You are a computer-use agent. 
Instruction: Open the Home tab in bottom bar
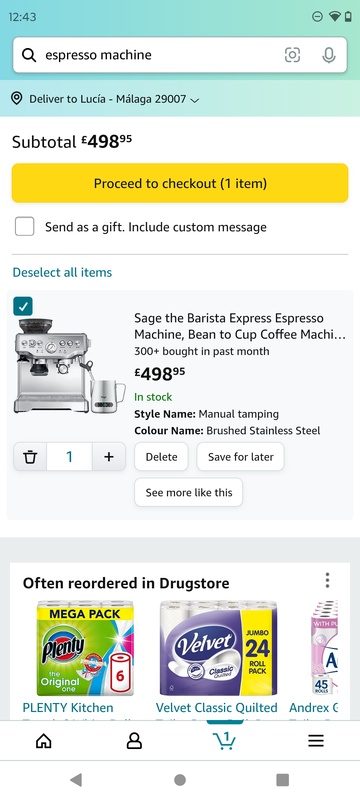click(x=44, y=741)
